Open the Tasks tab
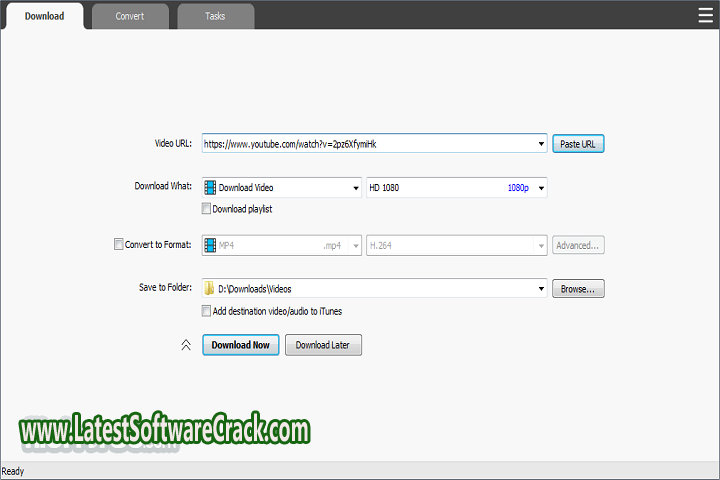Screen dimensions: 720x480 [215, 16]
